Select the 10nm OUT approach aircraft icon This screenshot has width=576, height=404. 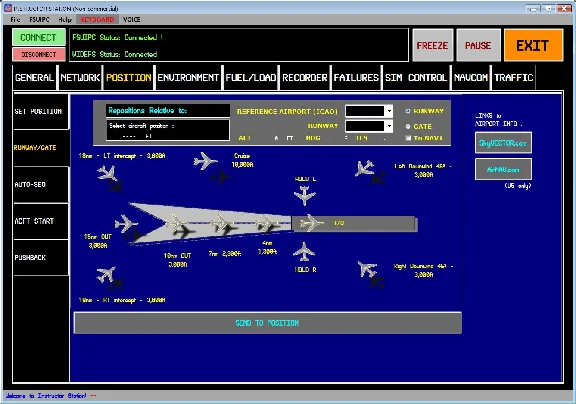click(x=176, y=223)
